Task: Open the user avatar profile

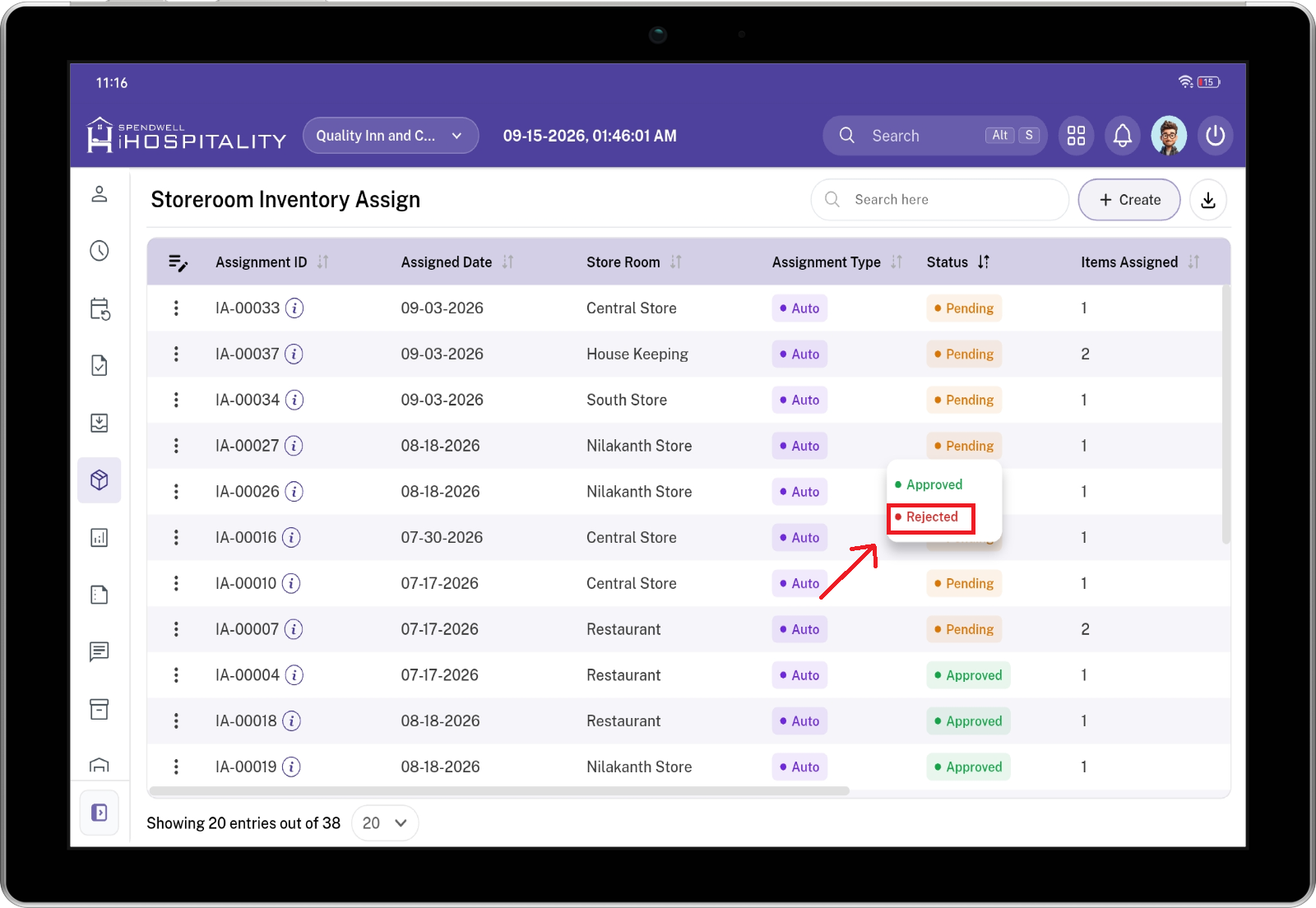Action: coord(1169,136)
